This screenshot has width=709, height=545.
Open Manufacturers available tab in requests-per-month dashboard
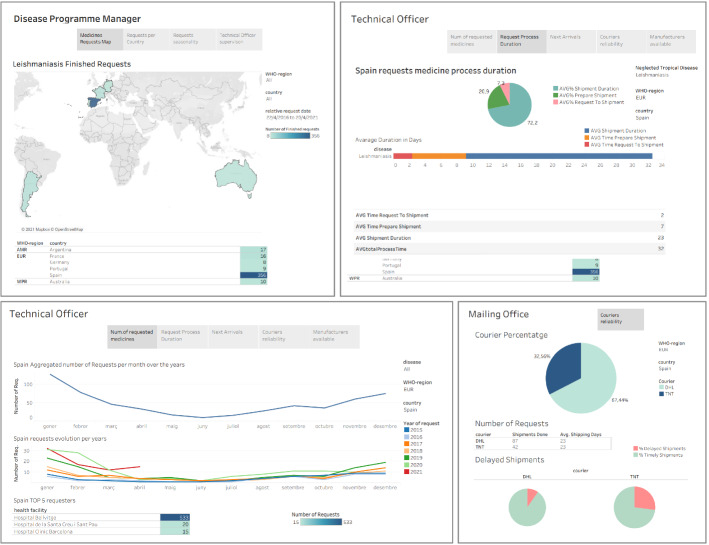click(x=335, y=336)
